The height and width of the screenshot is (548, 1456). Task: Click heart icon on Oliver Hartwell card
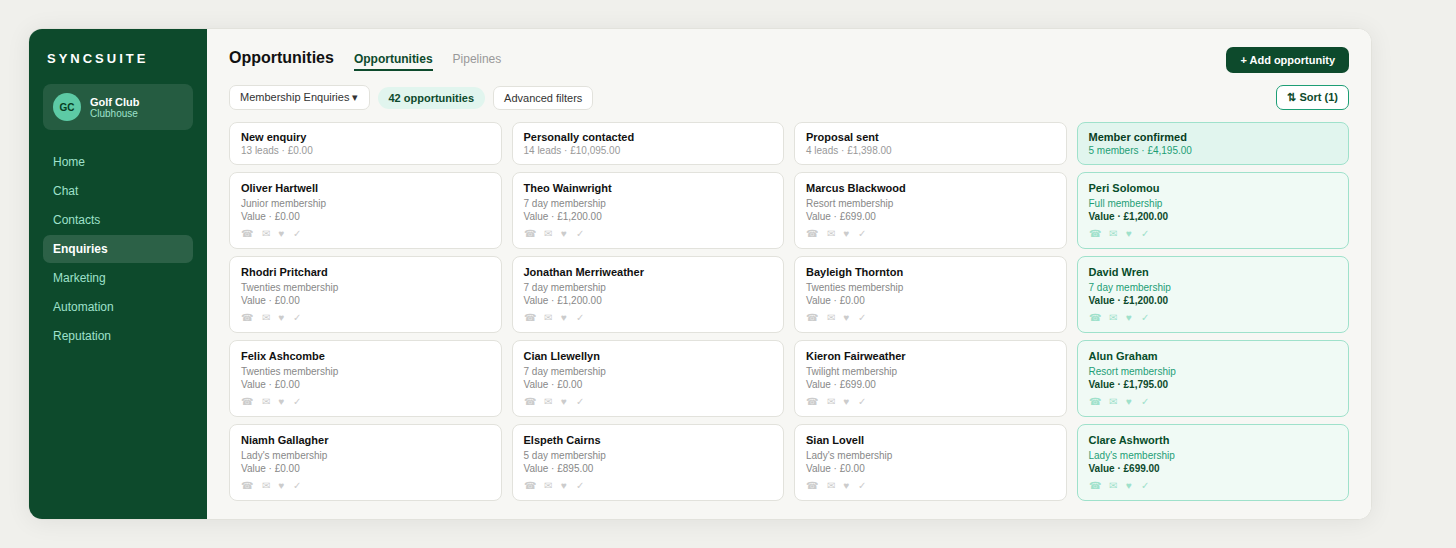tap(281, 233)
